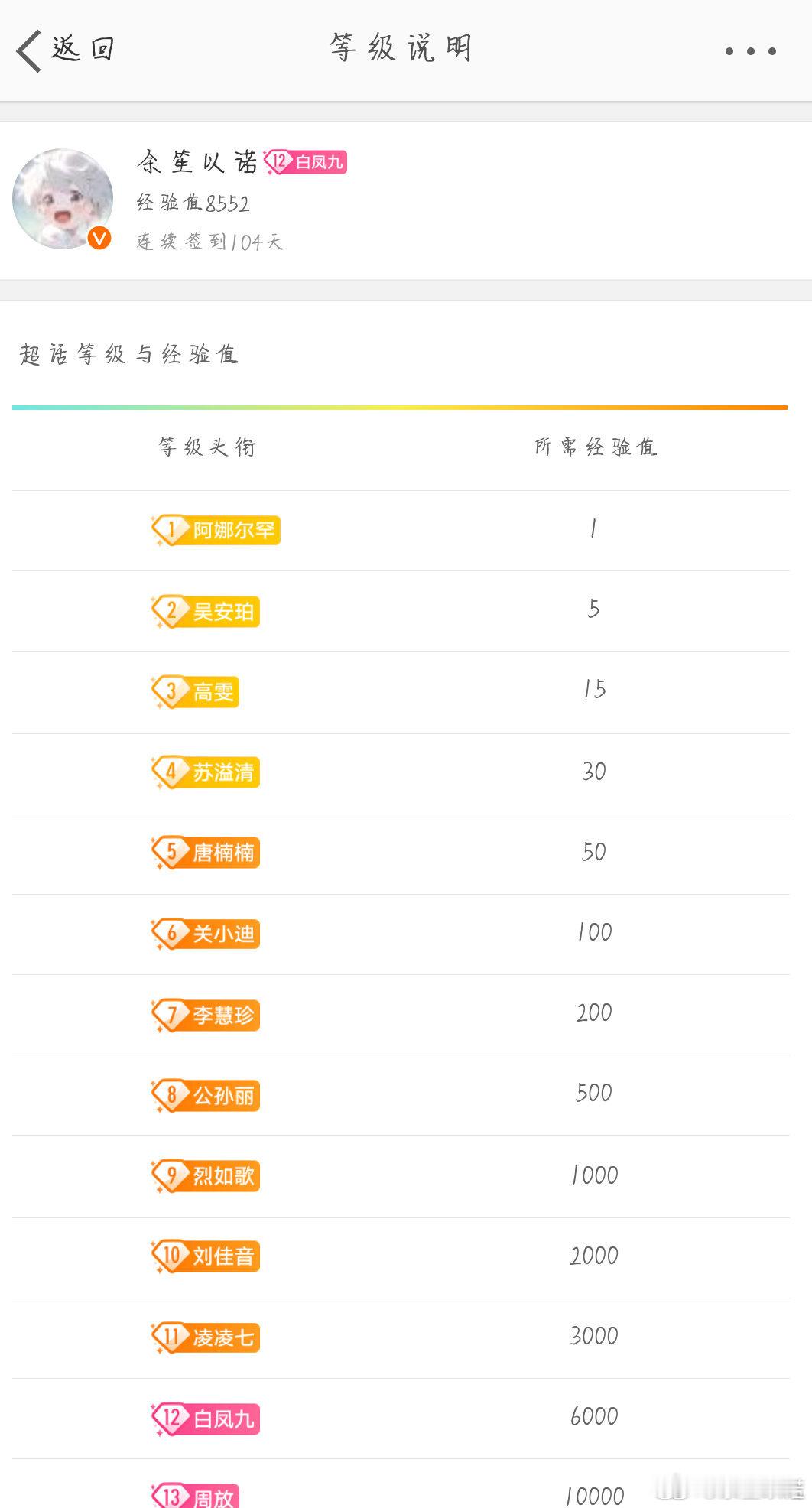Tap the level 5 唐楠楠 badge
The width and height of the screenshot is (812, 1508).
[206, 852]
